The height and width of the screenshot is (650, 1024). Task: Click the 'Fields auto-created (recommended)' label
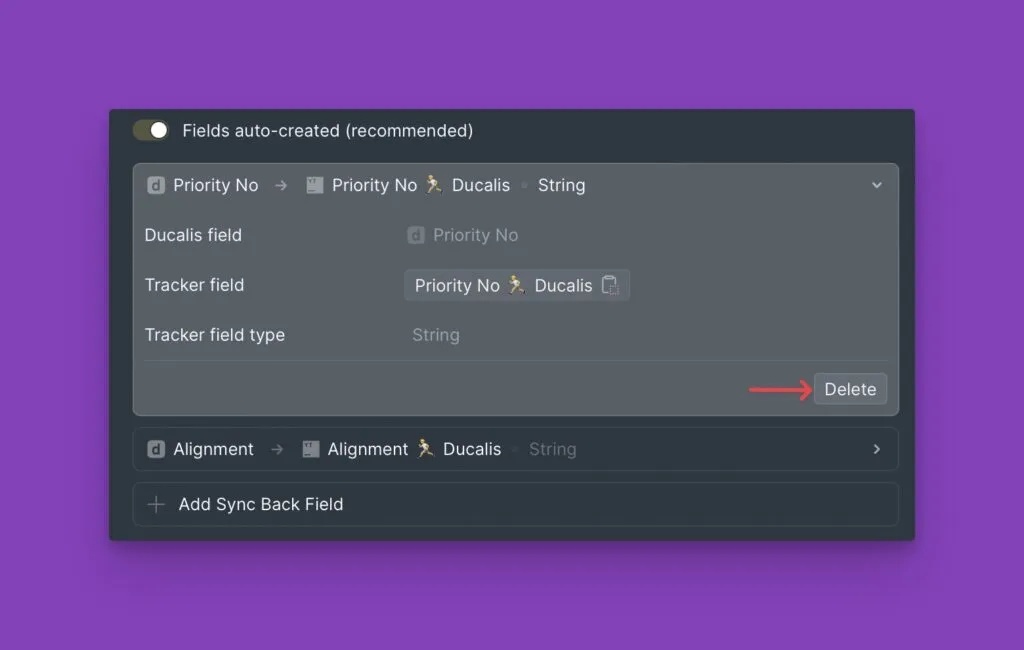coord(327,130)
